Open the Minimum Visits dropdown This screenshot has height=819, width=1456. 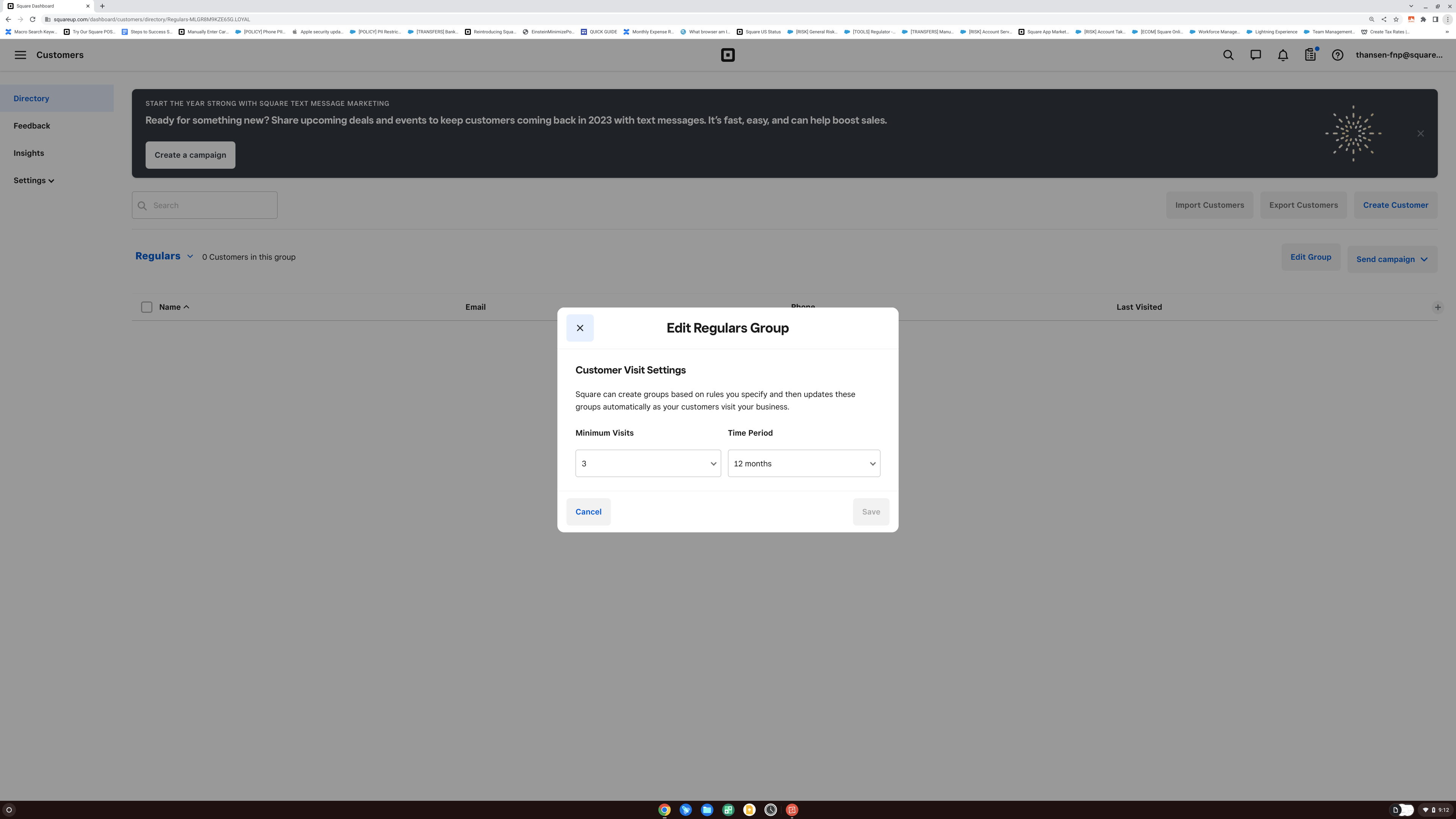coord(648,463)
